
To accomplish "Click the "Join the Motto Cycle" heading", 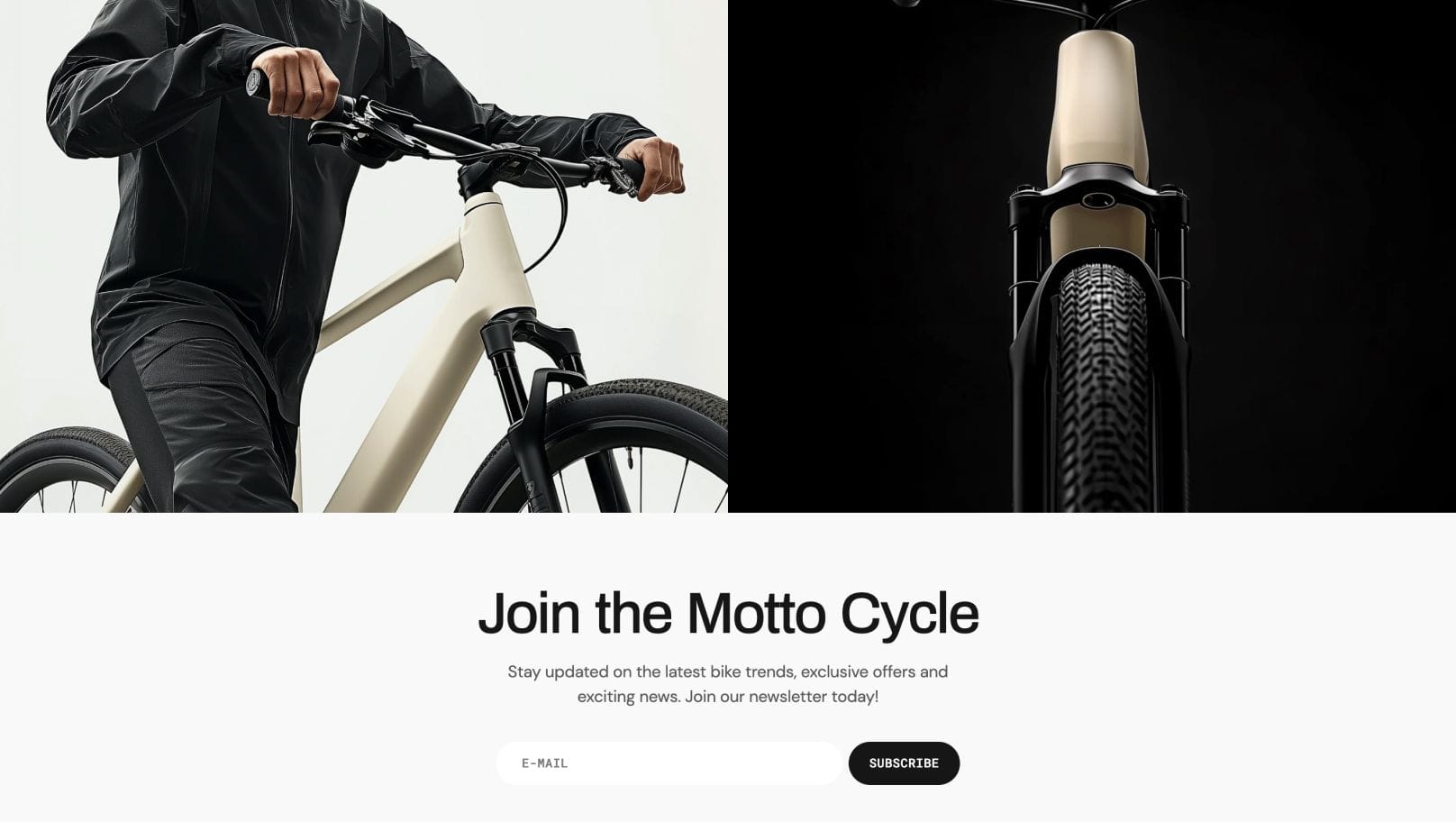I will pyautogui.click(x=728, y=613).
